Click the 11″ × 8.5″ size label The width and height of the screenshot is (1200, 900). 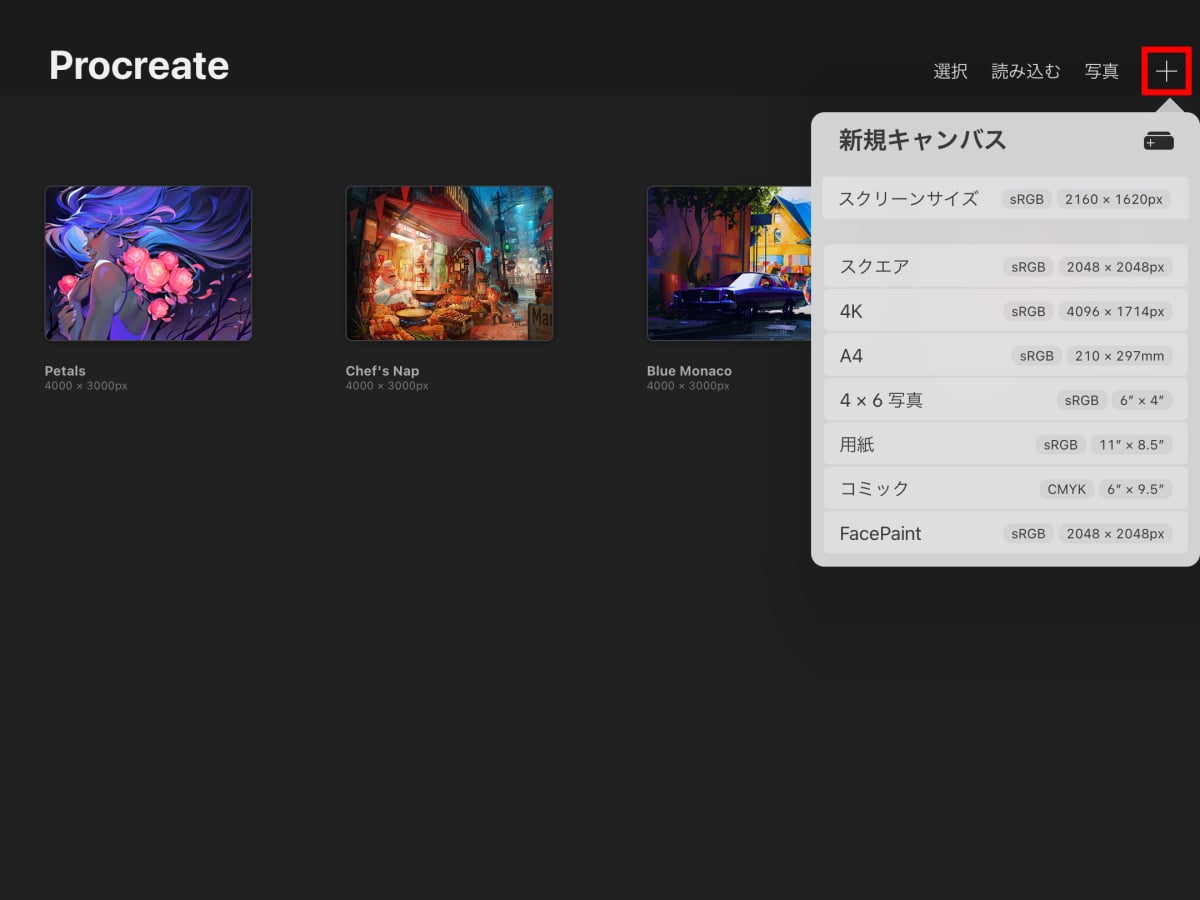point(1132,445)
